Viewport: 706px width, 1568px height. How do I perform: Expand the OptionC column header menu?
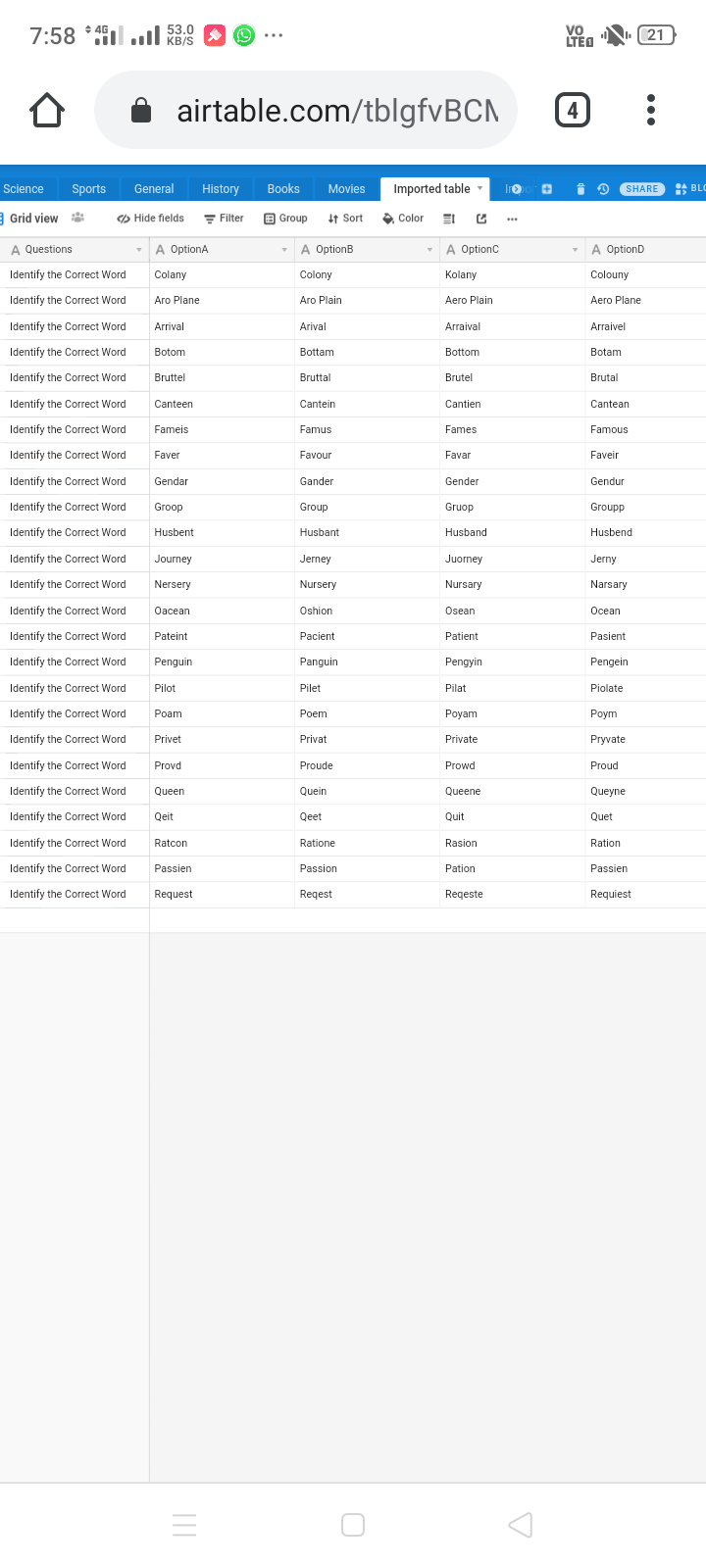click(576, 250)
